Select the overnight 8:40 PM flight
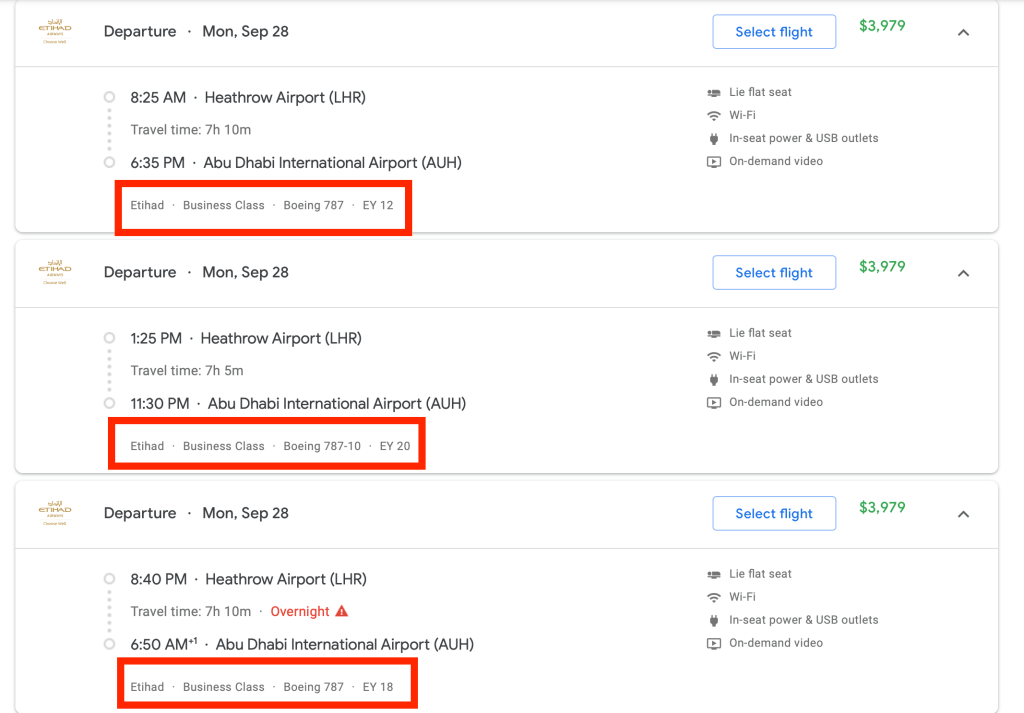This screenshot has height=713, width=1024. (774, 514)
